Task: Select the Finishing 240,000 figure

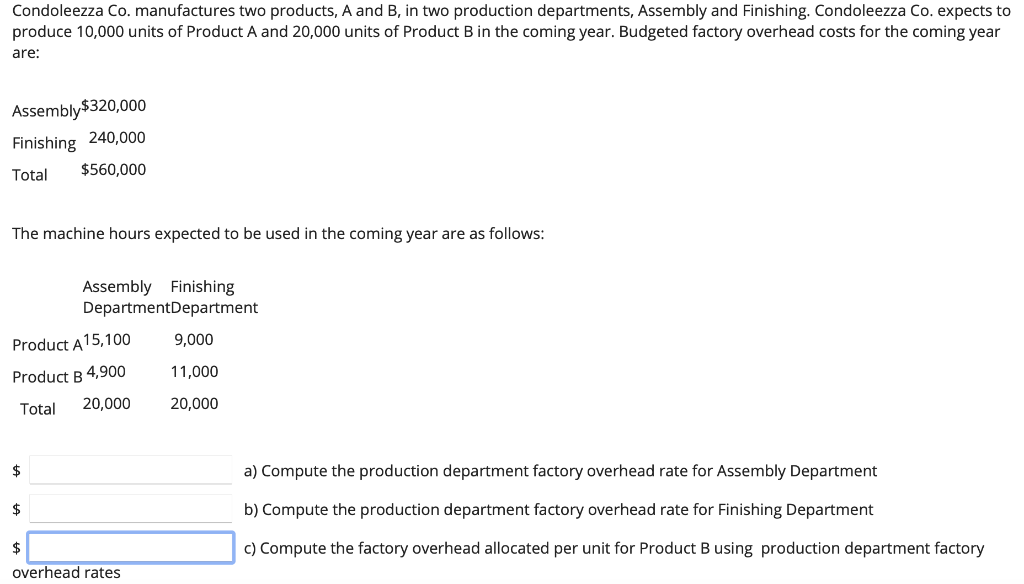Action: point(117,137)
